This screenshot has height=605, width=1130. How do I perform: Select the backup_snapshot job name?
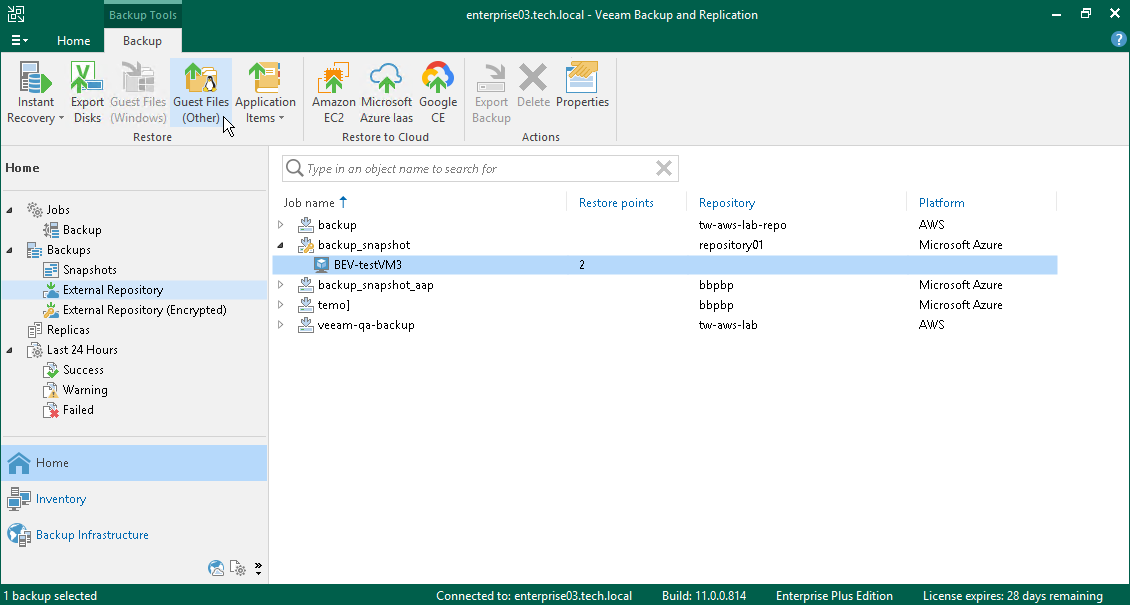pos(364,245)
